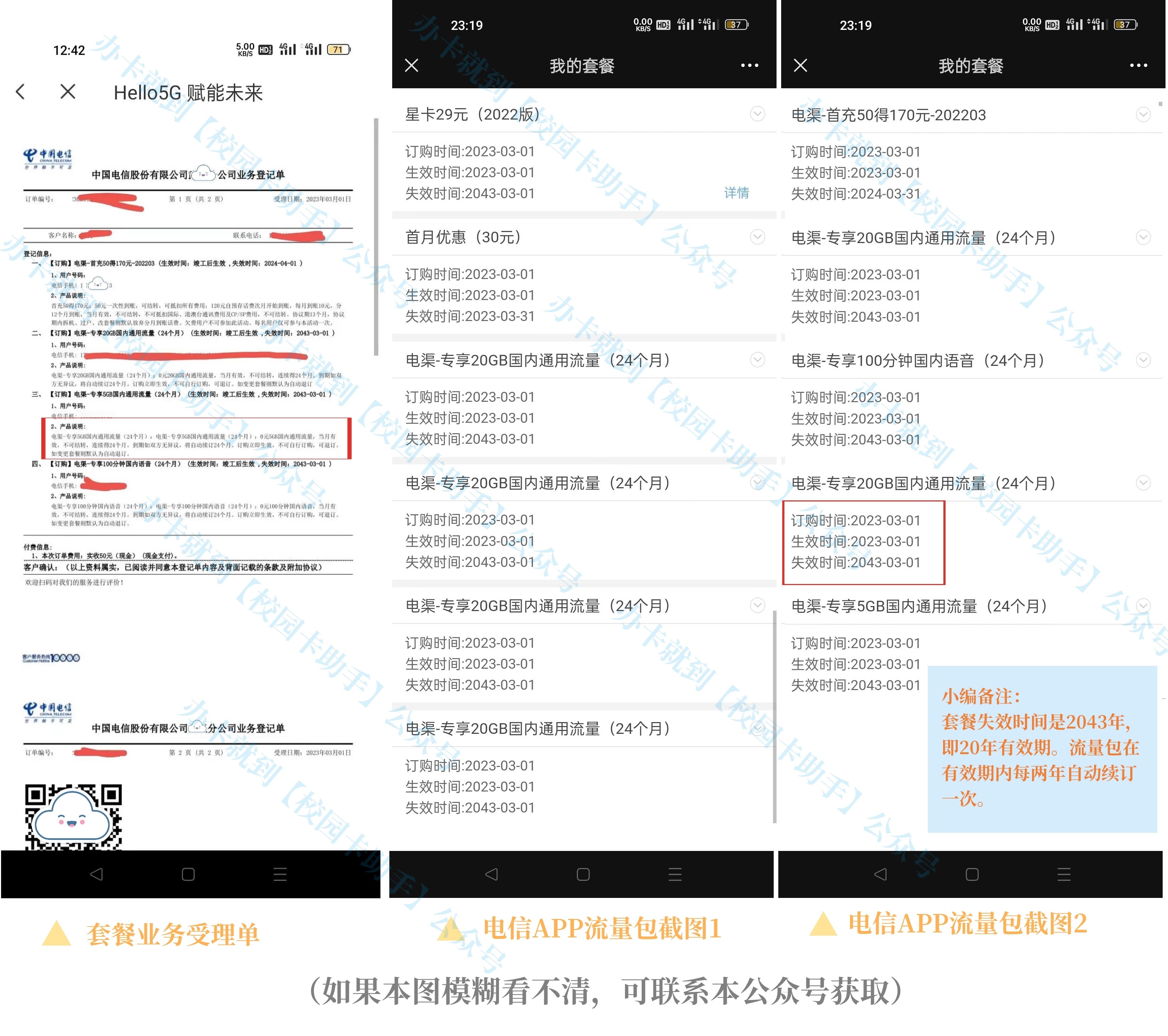Tap the 电渠-首充50得170元-202203 package title
Viewport: 1168px width, 1036px height.
click(x=889, y=115)
